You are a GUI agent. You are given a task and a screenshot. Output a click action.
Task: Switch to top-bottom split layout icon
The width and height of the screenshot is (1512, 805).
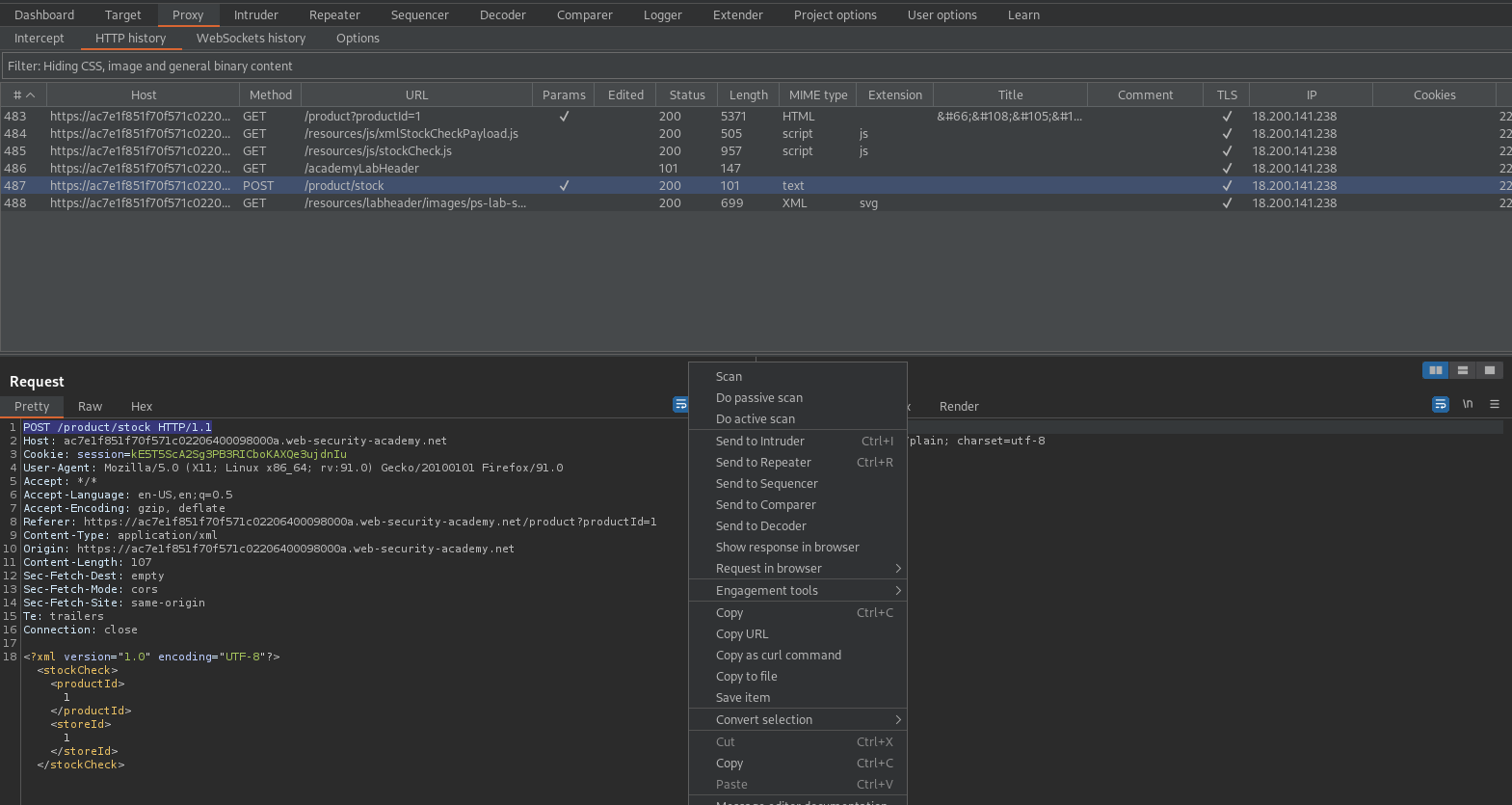[1462, 370]
